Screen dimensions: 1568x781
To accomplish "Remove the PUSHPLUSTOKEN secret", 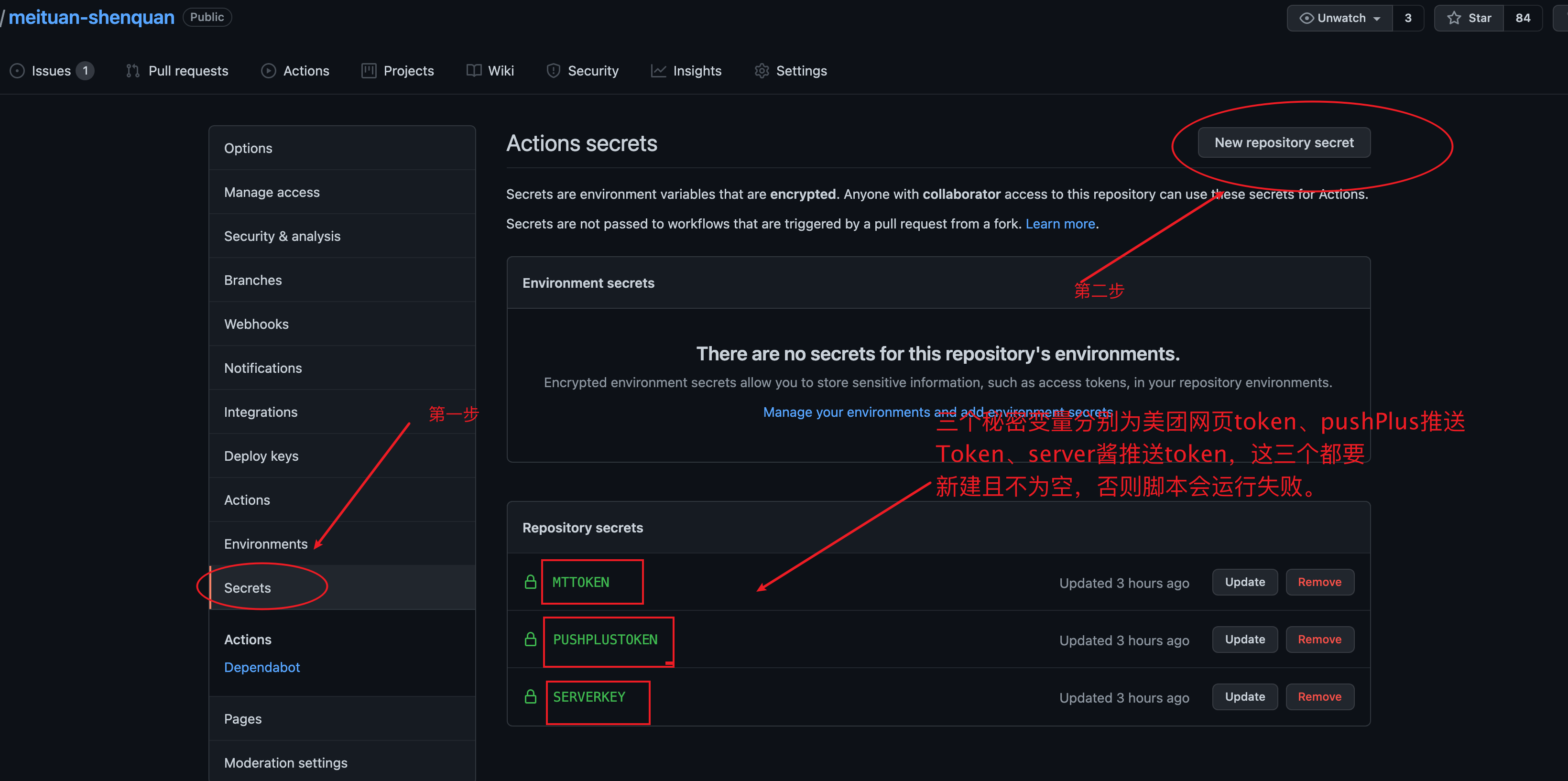I will [1319, 639].
